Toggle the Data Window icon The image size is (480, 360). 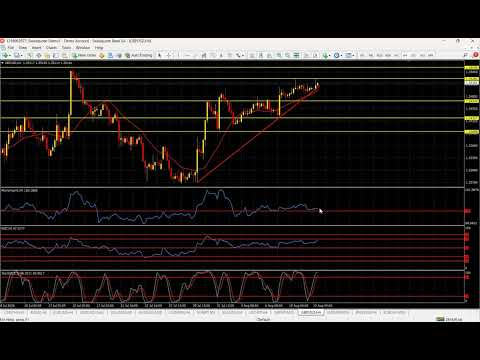click(x=39, y=55)
